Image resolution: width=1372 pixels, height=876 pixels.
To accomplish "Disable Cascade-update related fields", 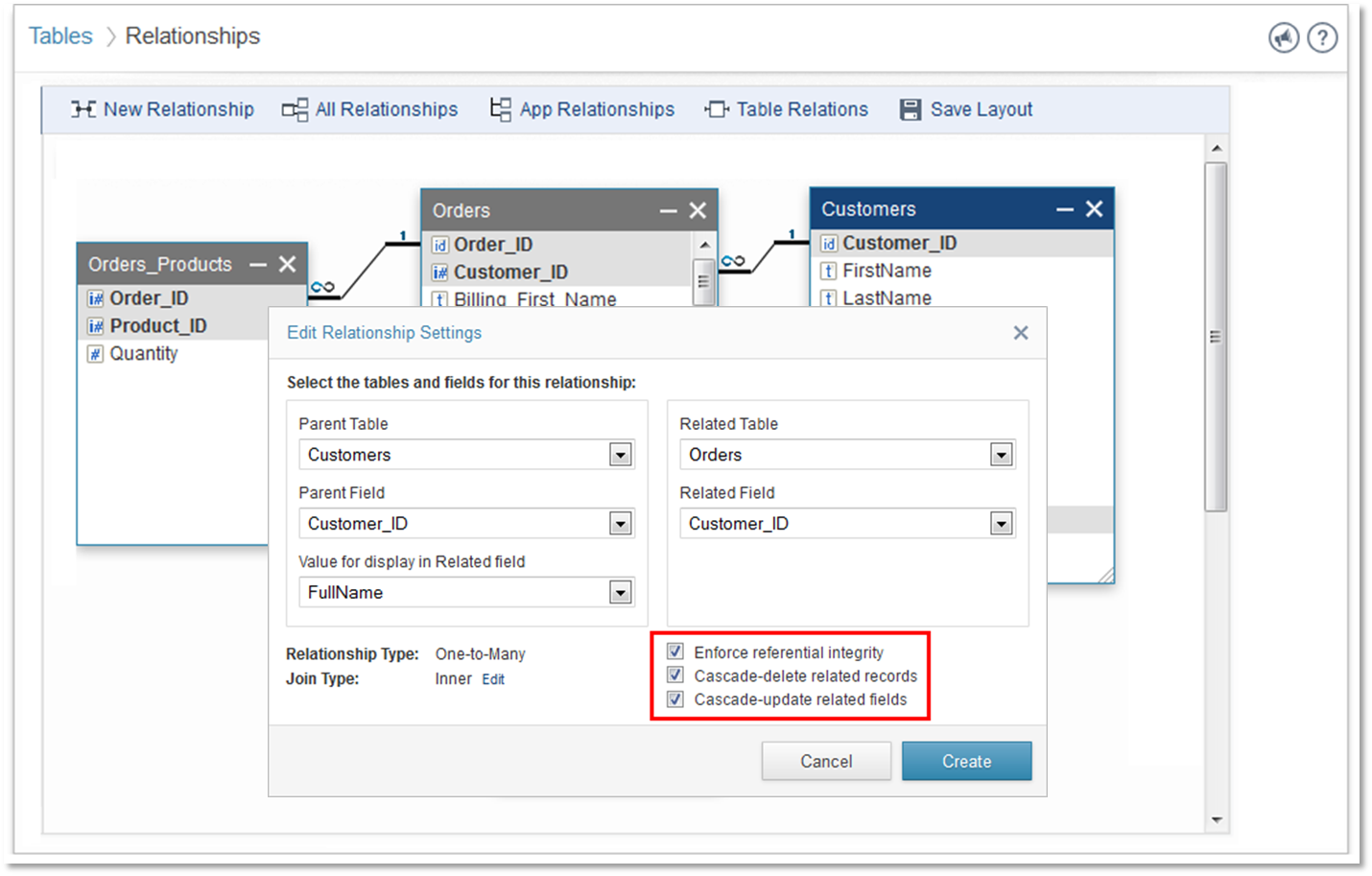I will (x=675, y=699).
